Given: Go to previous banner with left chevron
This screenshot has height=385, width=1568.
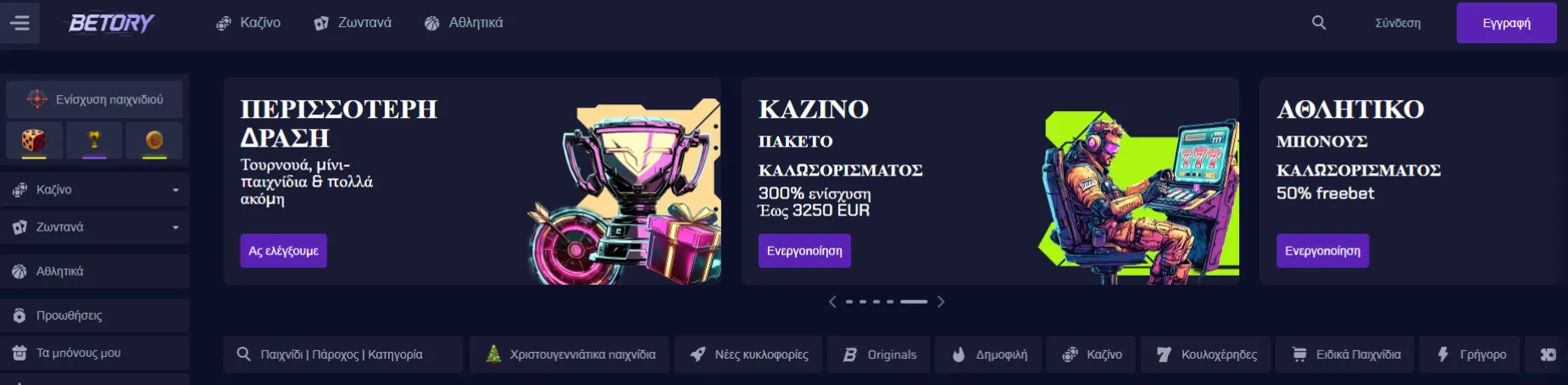Looking at the screenshot, I should (x=832, y=302).
